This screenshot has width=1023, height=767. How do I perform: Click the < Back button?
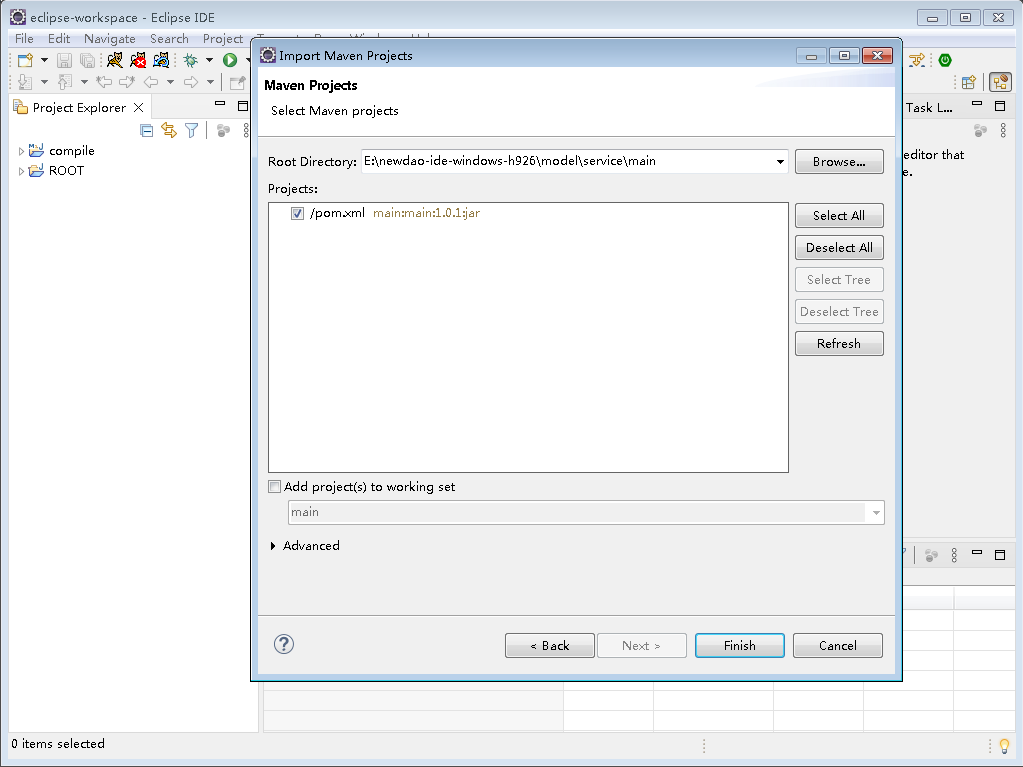point(549,645)
